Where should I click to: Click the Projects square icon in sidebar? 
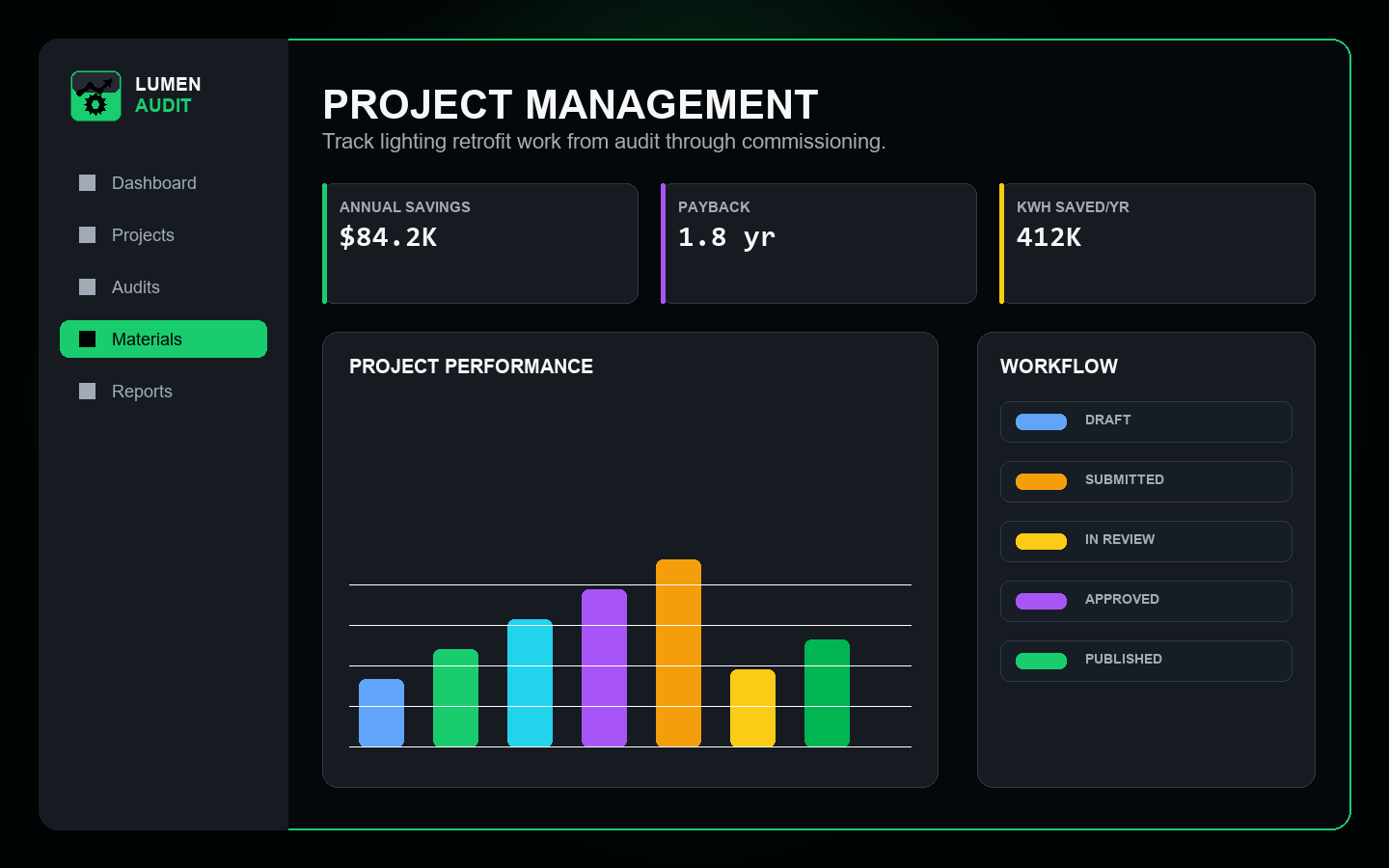[x=87, y=235]
